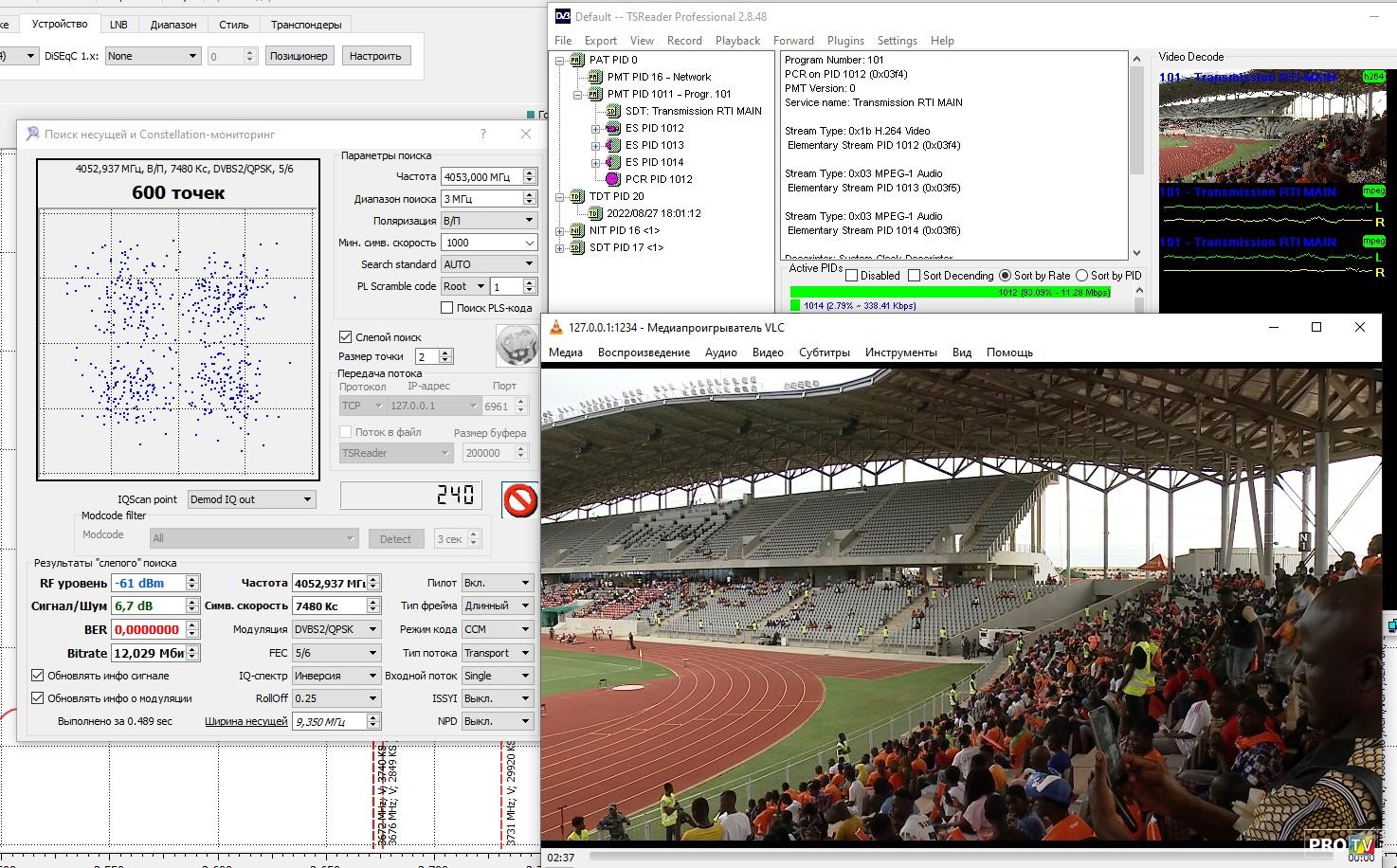Disable the Слепой поиск checkbox
Viewport: 1397px width, 868px height.
pos(346,337)
